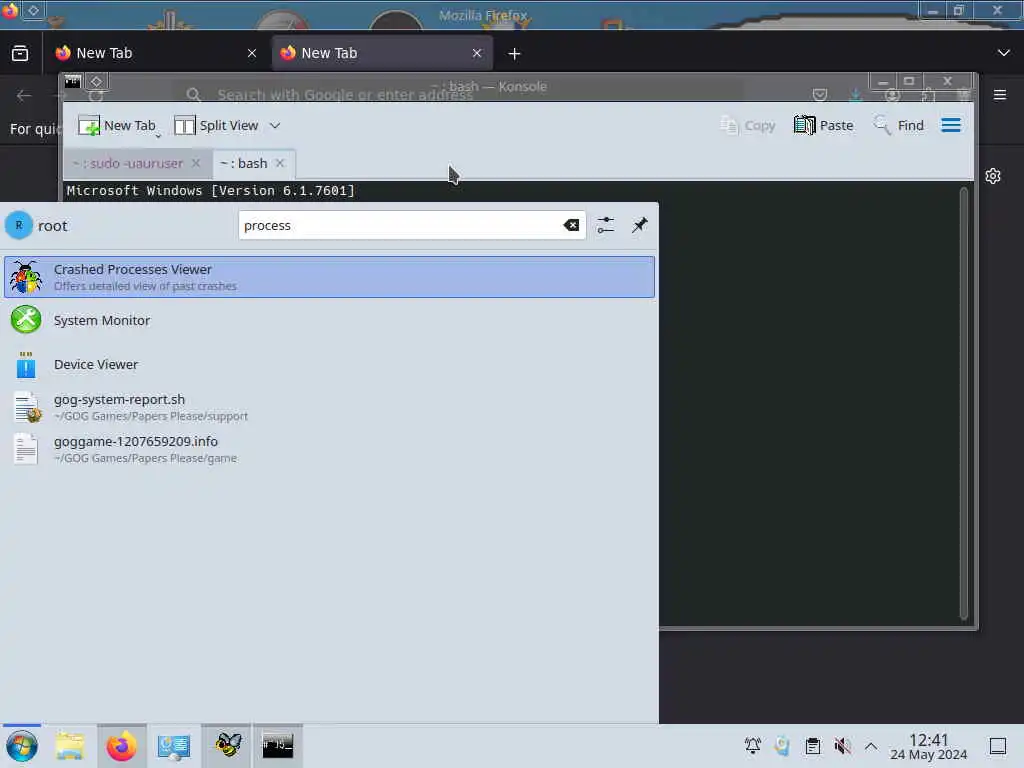The width and height of the screenshot is (1024, 768).
Task: Click Paste in Konsole toolbar
Action: pyautogui.click(x=824, y=125)
